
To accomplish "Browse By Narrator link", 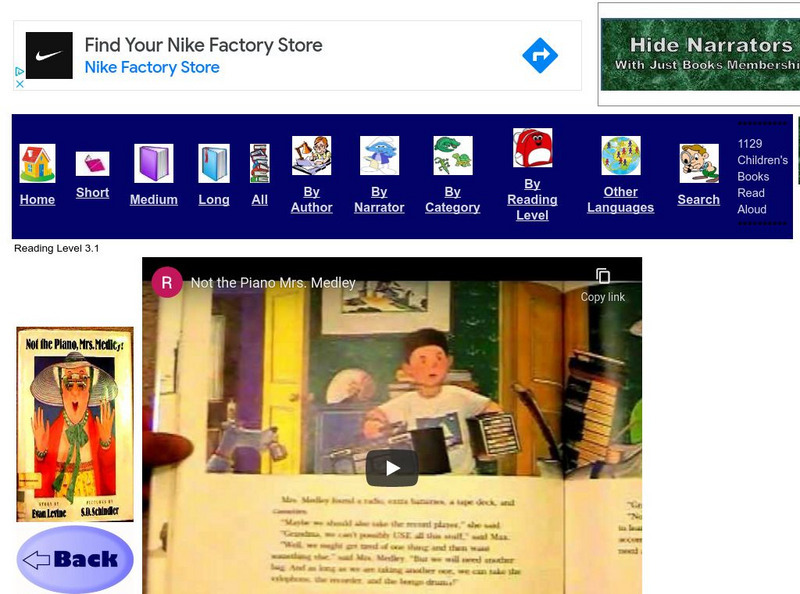I will pyautogui.click(x=379, y=200).
